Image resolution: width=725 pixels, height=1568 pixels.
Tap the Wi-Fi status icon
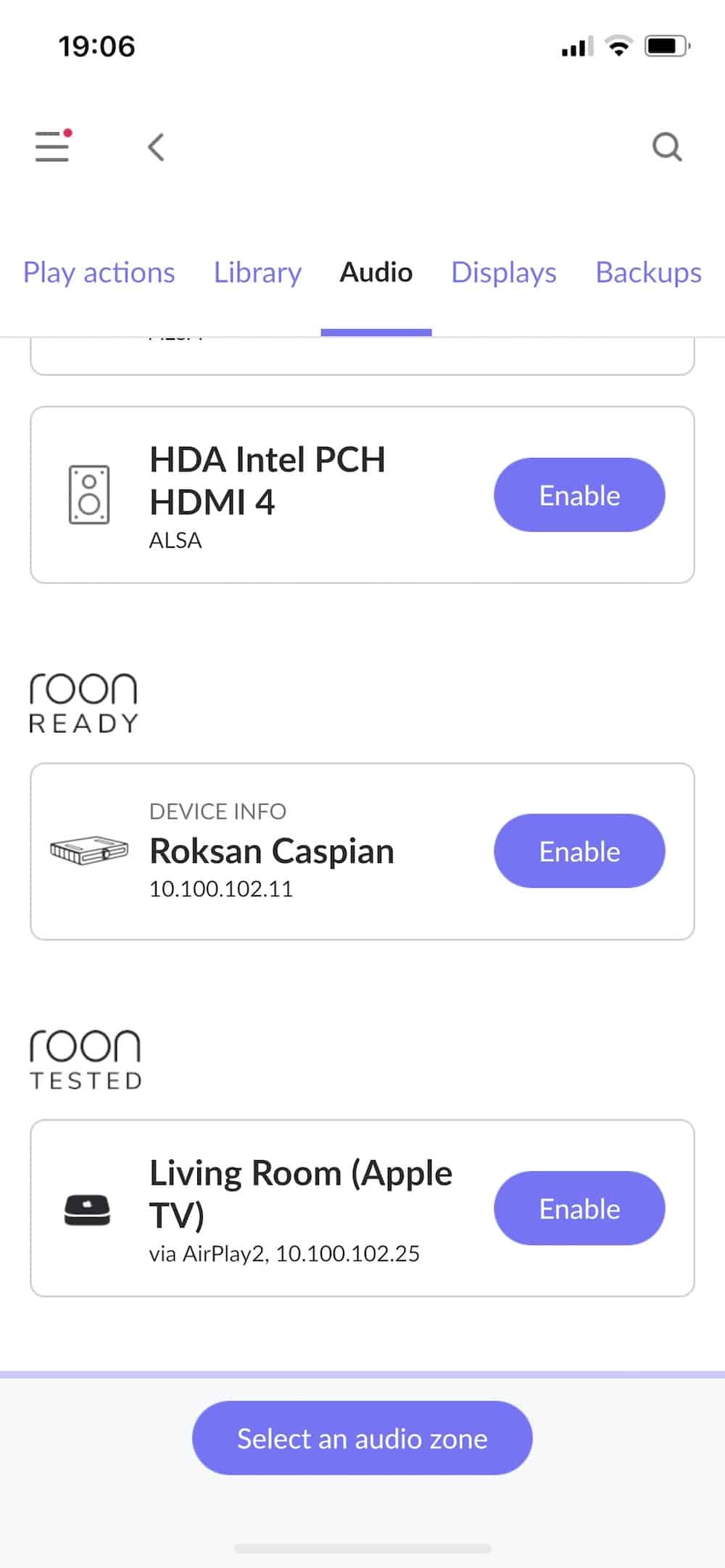pyautogui.click(x=618, y=46)
